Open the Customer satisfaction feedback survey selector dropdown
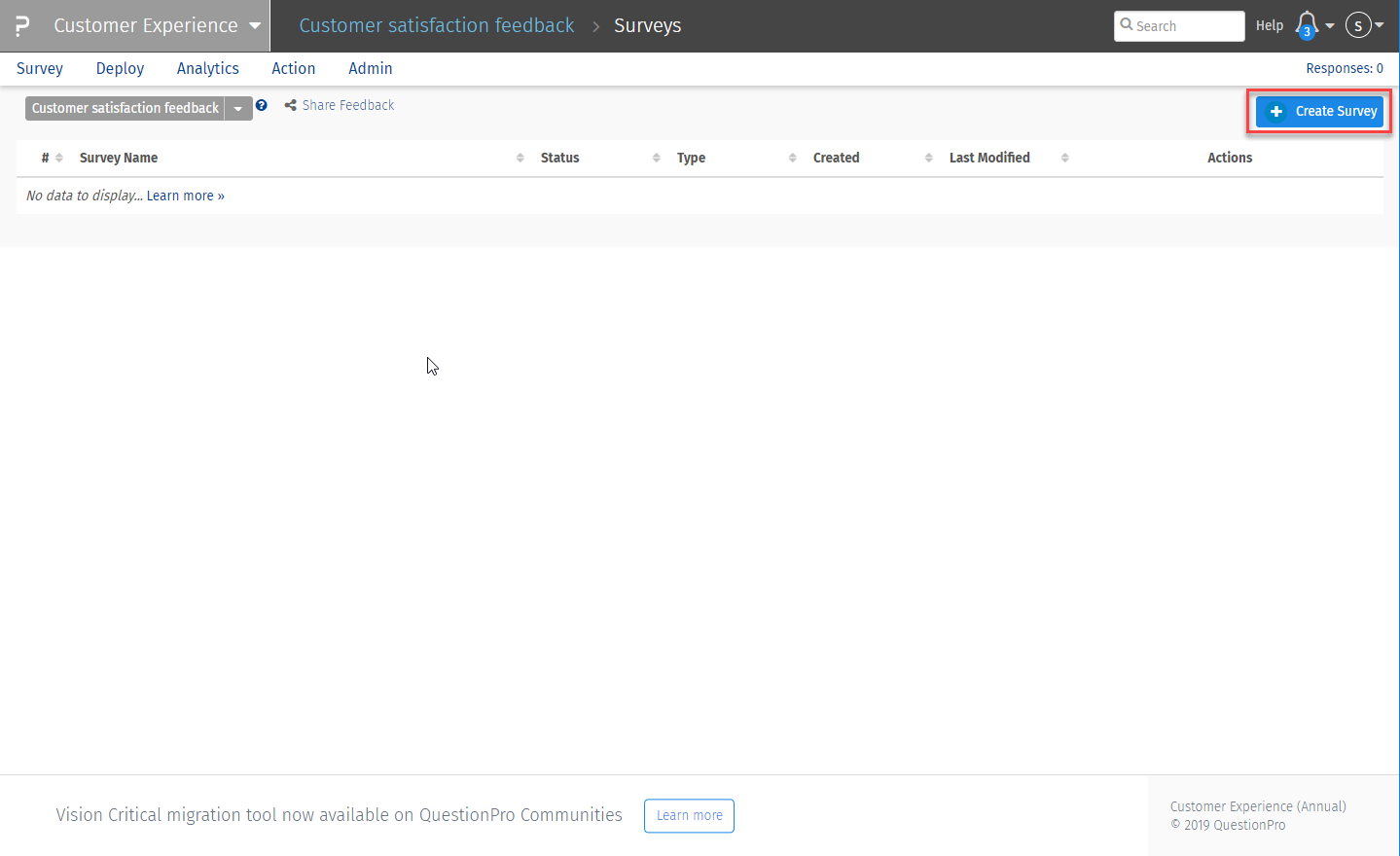The image size is (1400, 856). (x=238, y=108)
